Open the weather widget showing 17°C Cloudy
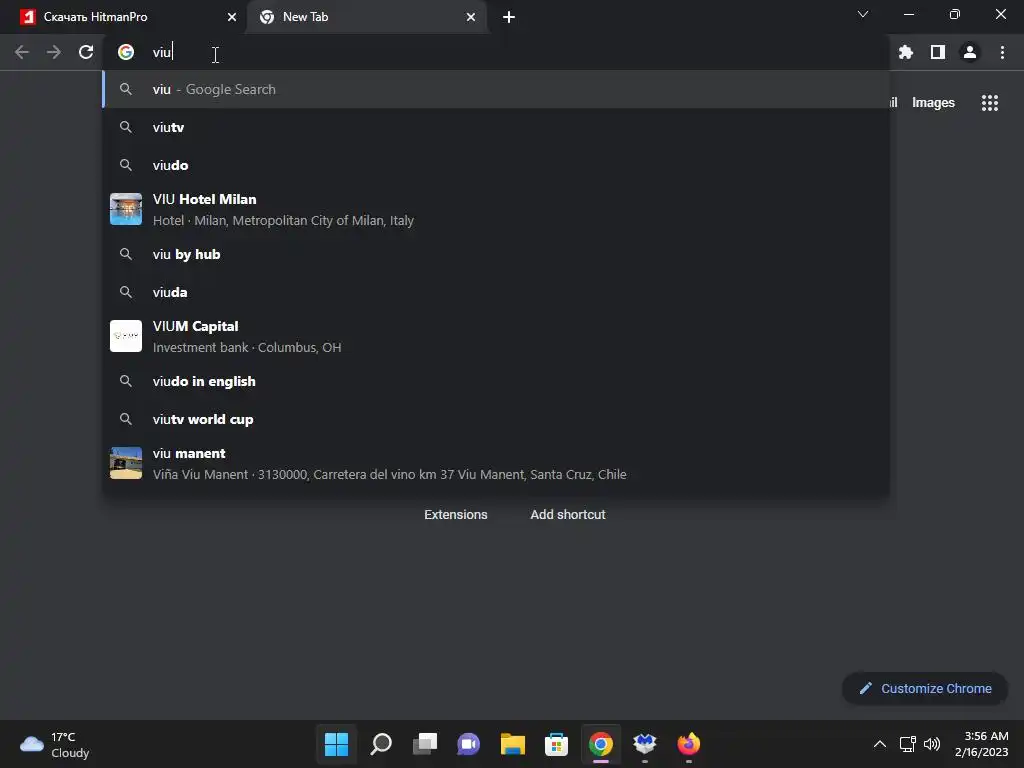 coord(55,744)
